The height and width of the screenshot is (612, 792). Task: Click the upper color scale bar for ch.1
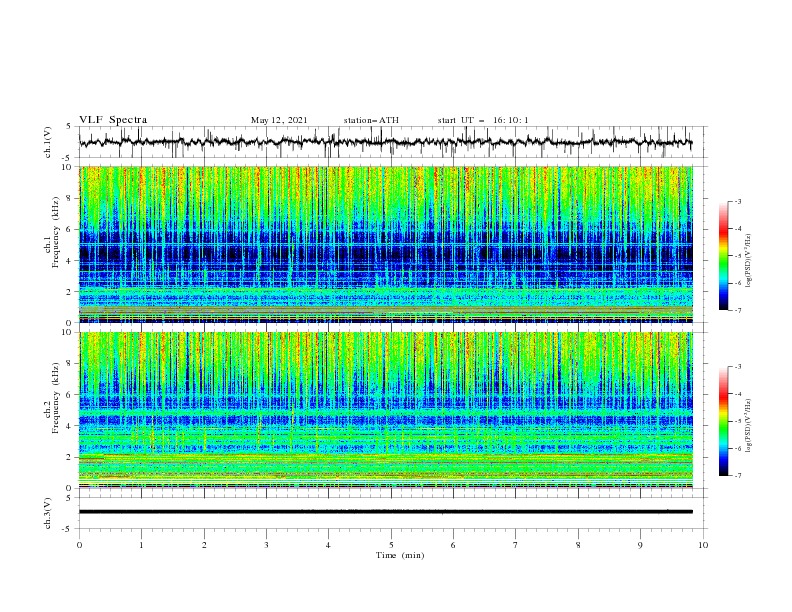[x=723, y=256]
